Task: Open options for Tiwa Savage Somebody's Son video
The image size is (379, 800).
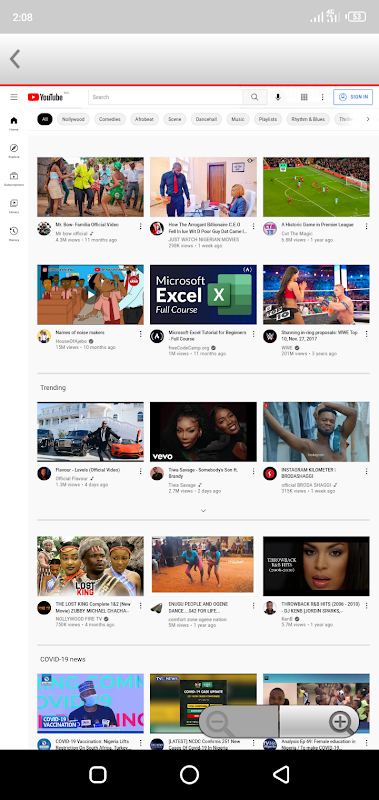Action: [x=254, y=471]
